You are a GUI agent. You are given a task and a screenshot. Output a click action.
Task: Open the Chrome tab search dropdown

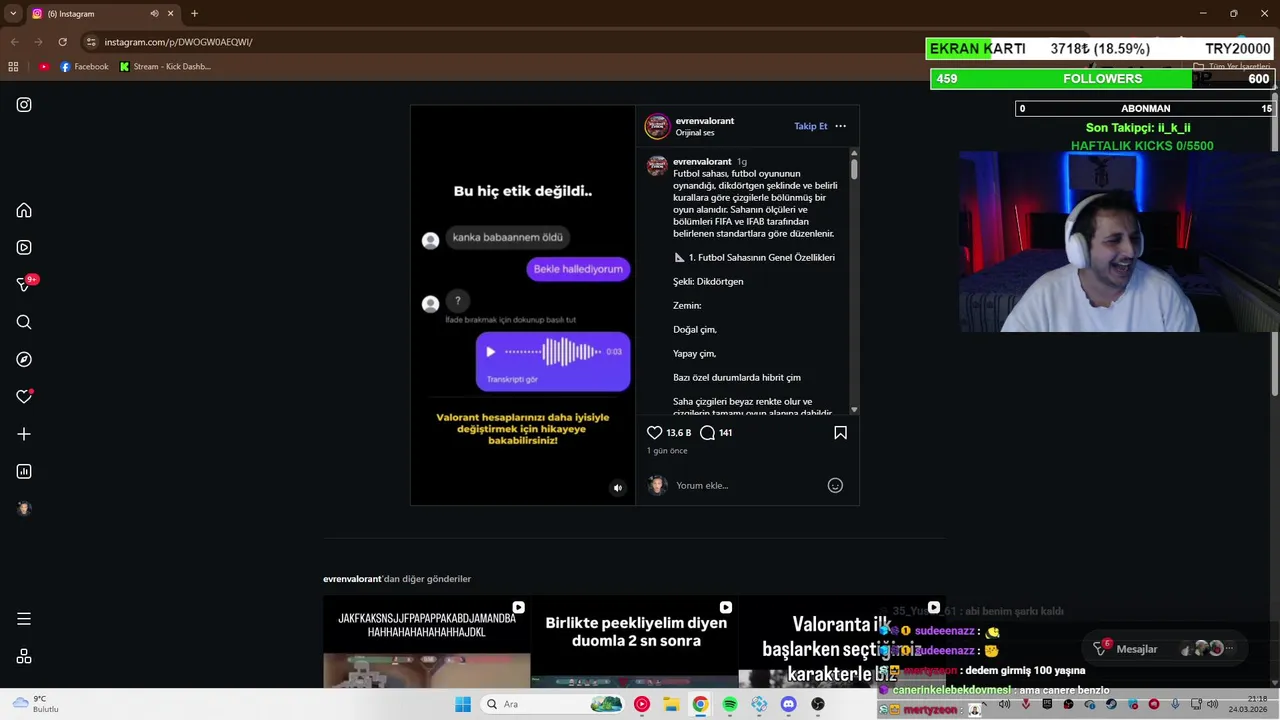(x=12, y=13)
